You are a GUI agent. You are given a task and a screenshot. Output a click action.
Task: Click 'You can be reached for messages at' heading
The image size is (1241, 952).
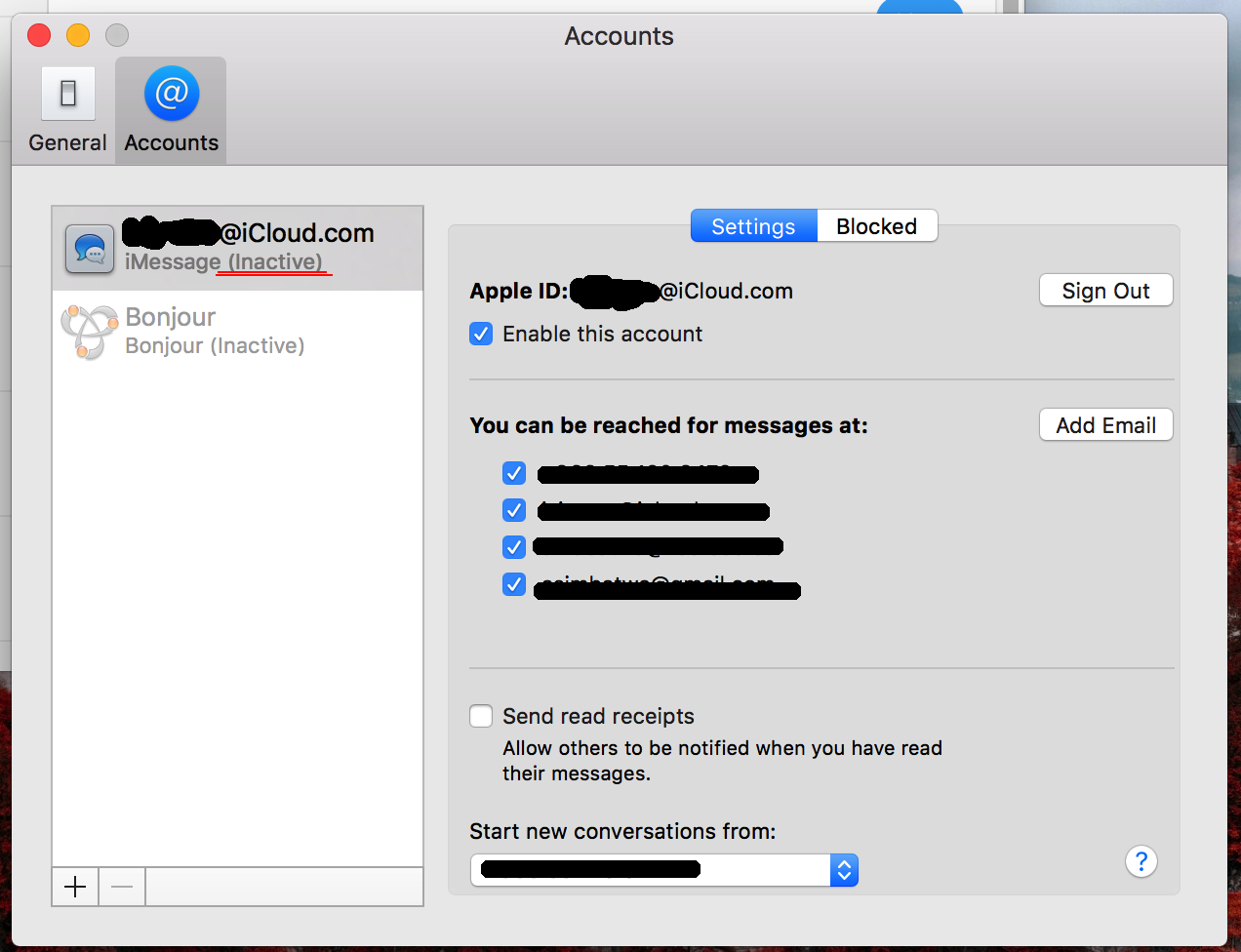click(x=668, y=425)
